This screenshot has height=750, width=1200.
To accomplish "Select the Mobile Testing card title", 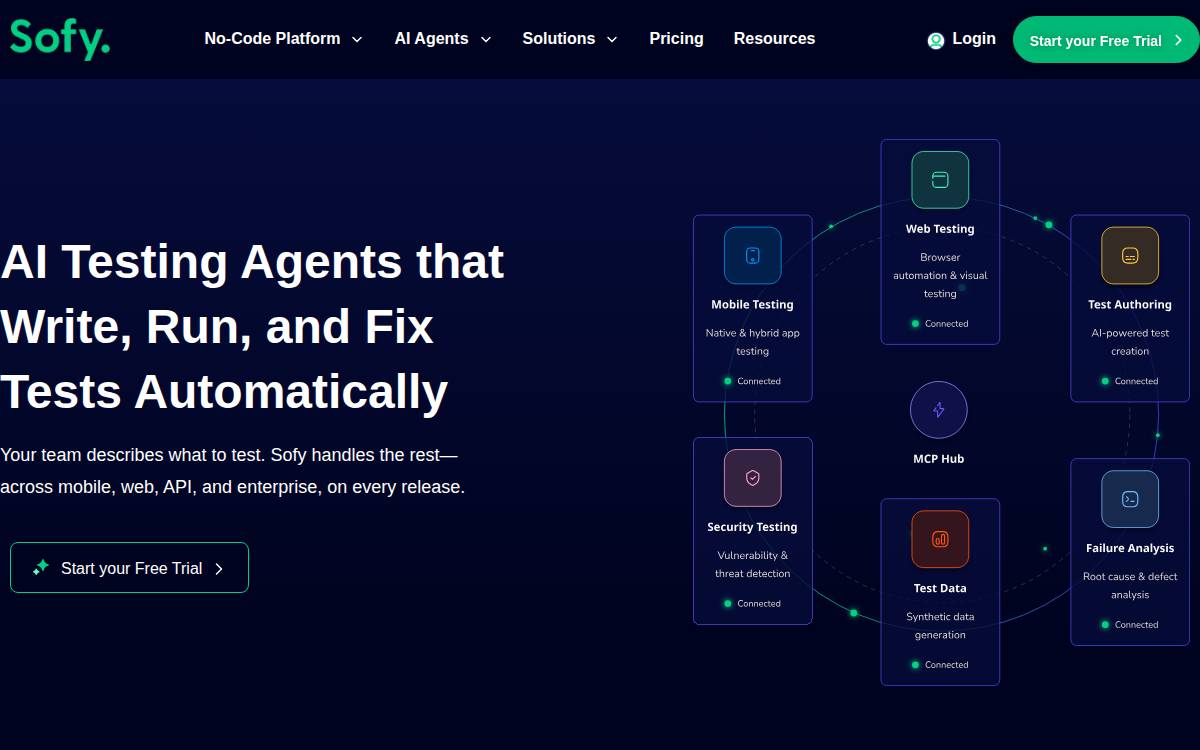I will click(x=753, y=305).
